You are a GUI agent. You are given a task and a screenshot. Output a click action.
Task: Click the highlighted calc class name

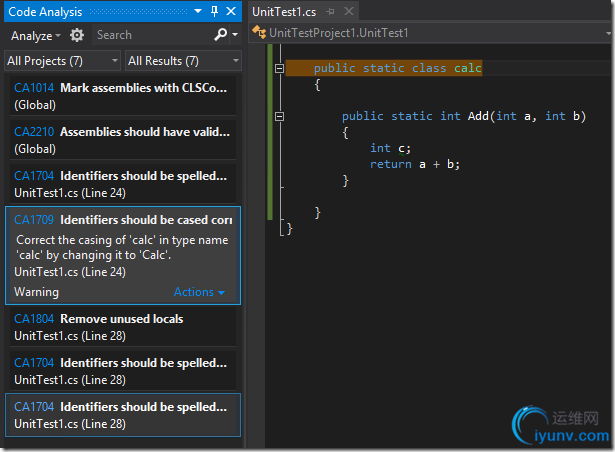tap(468, 68)
